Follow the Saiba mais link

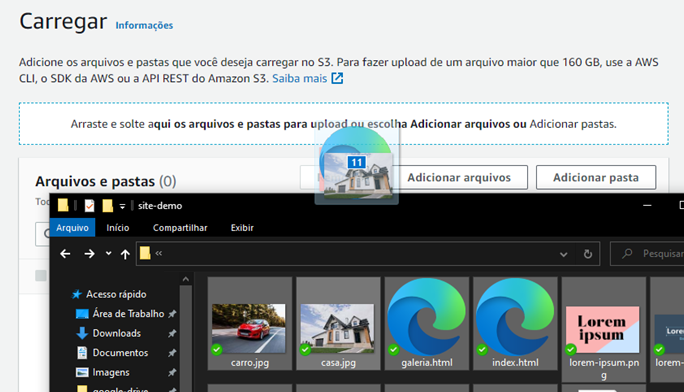pos(300,78)
